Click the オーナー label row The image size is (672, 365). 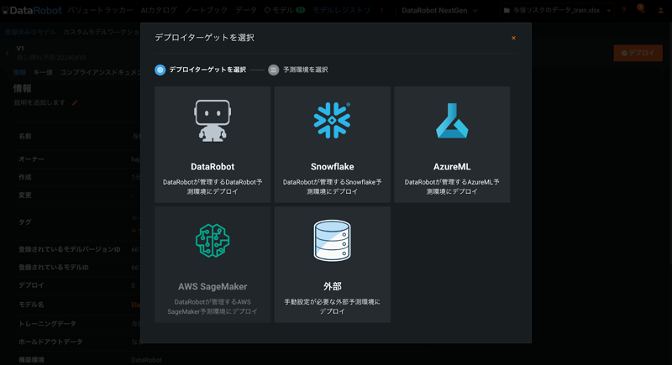[x=31, y=159]
